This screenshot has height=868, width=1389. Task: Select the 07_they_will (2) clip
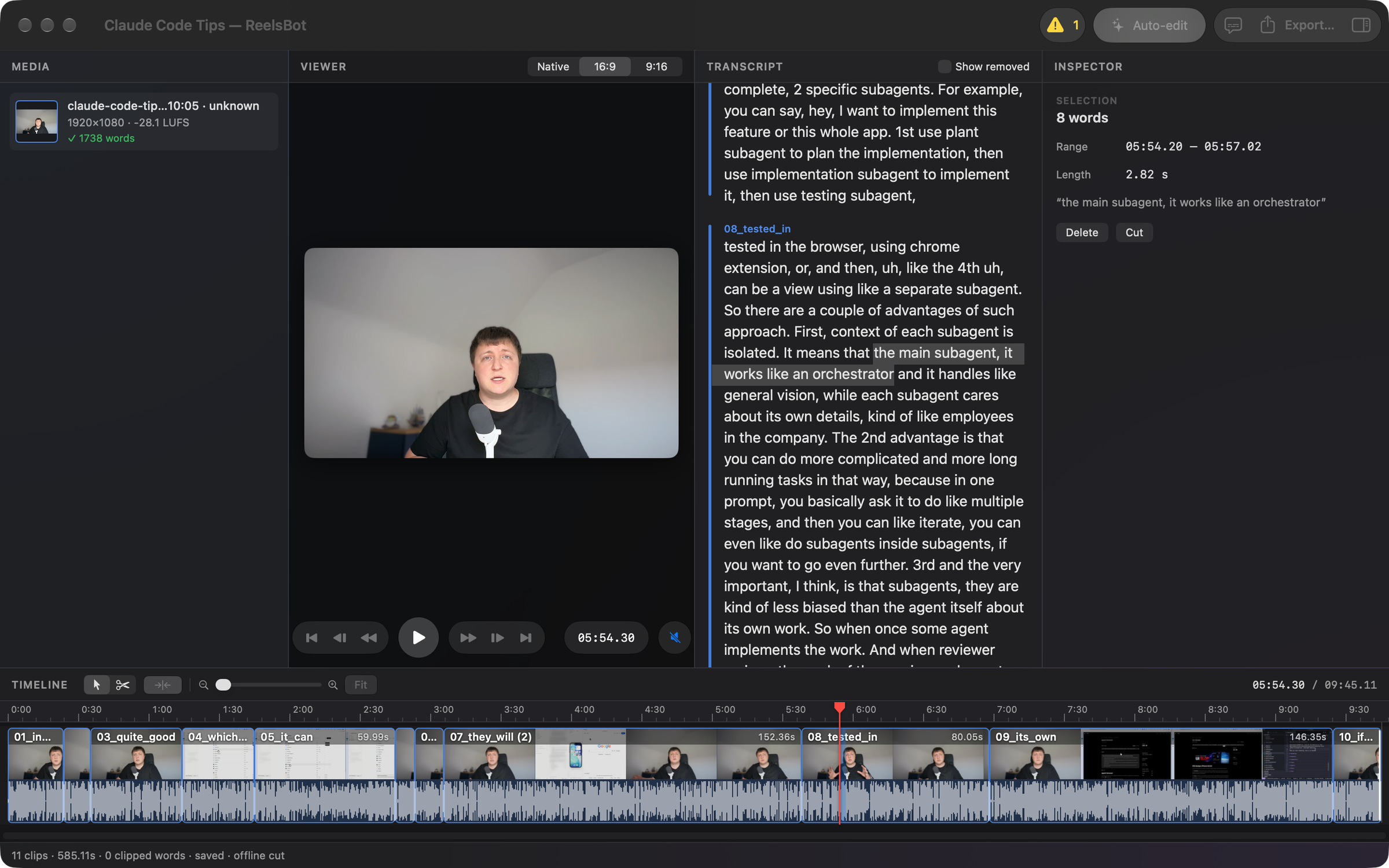(622, 775)
